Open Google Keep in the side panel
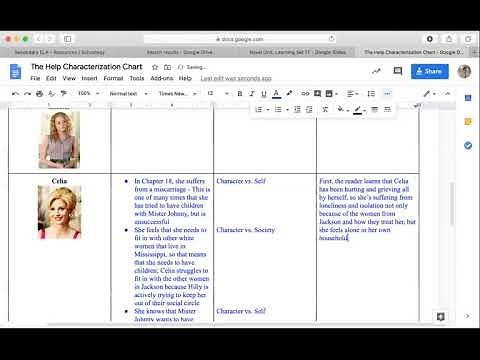480x360 pixels. coord(468,122)
